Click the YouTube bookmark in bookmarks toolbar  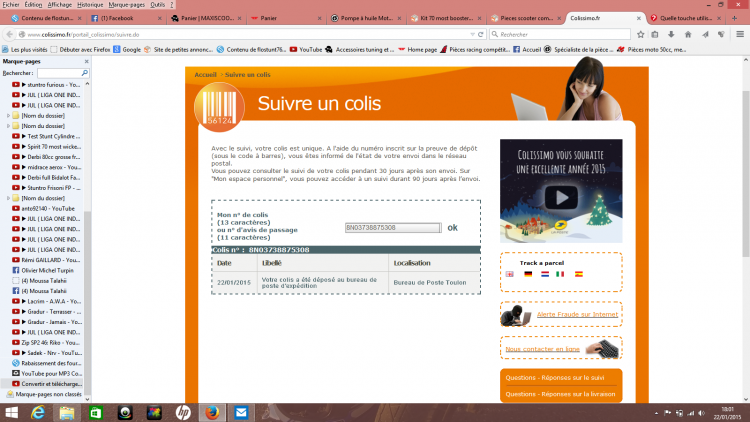point(306,49)
